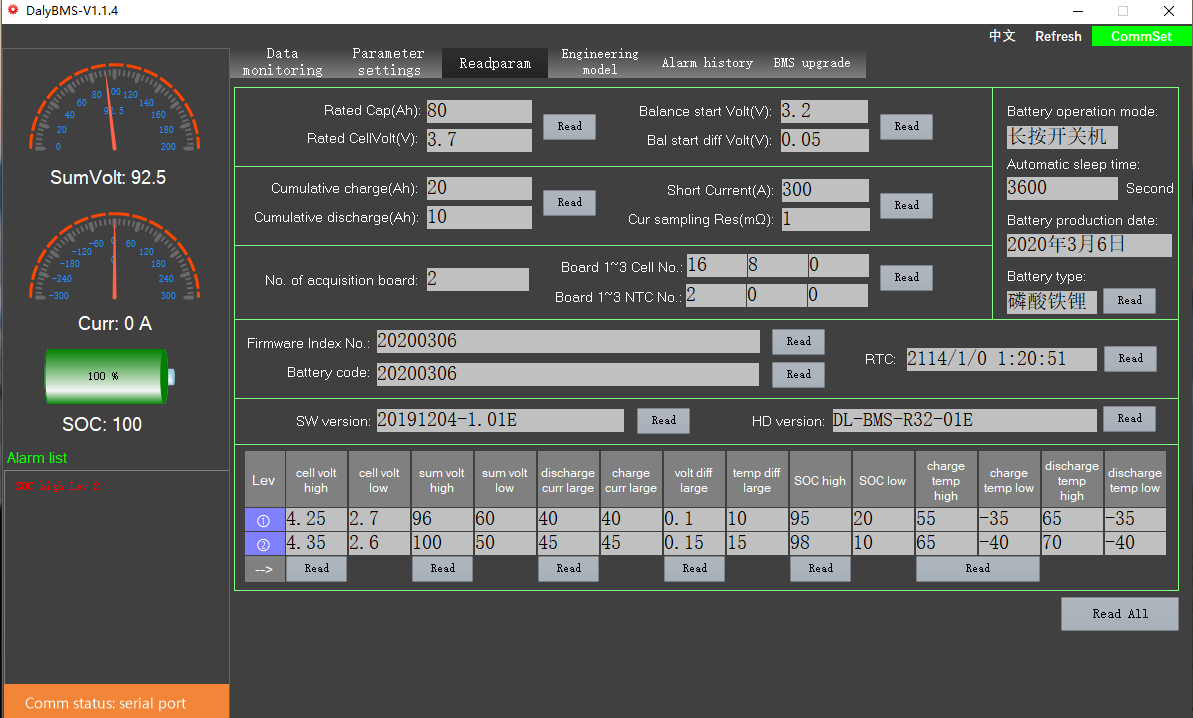Click the Refresh button
The width and height of the screenshot is (1193, 718).
pos(1058,36)
